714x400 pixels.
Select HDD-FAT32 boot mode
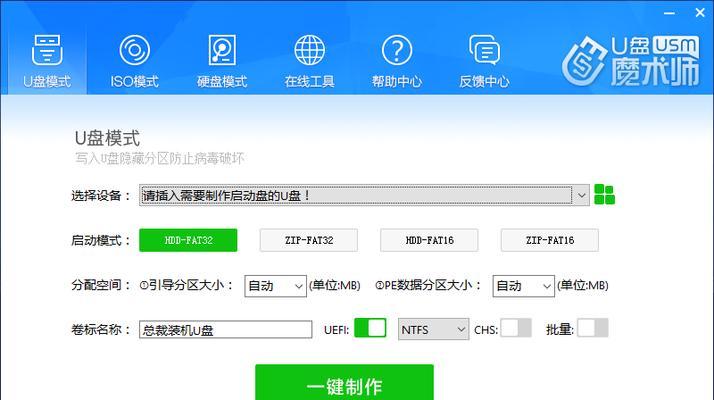(x=188, y=240)
